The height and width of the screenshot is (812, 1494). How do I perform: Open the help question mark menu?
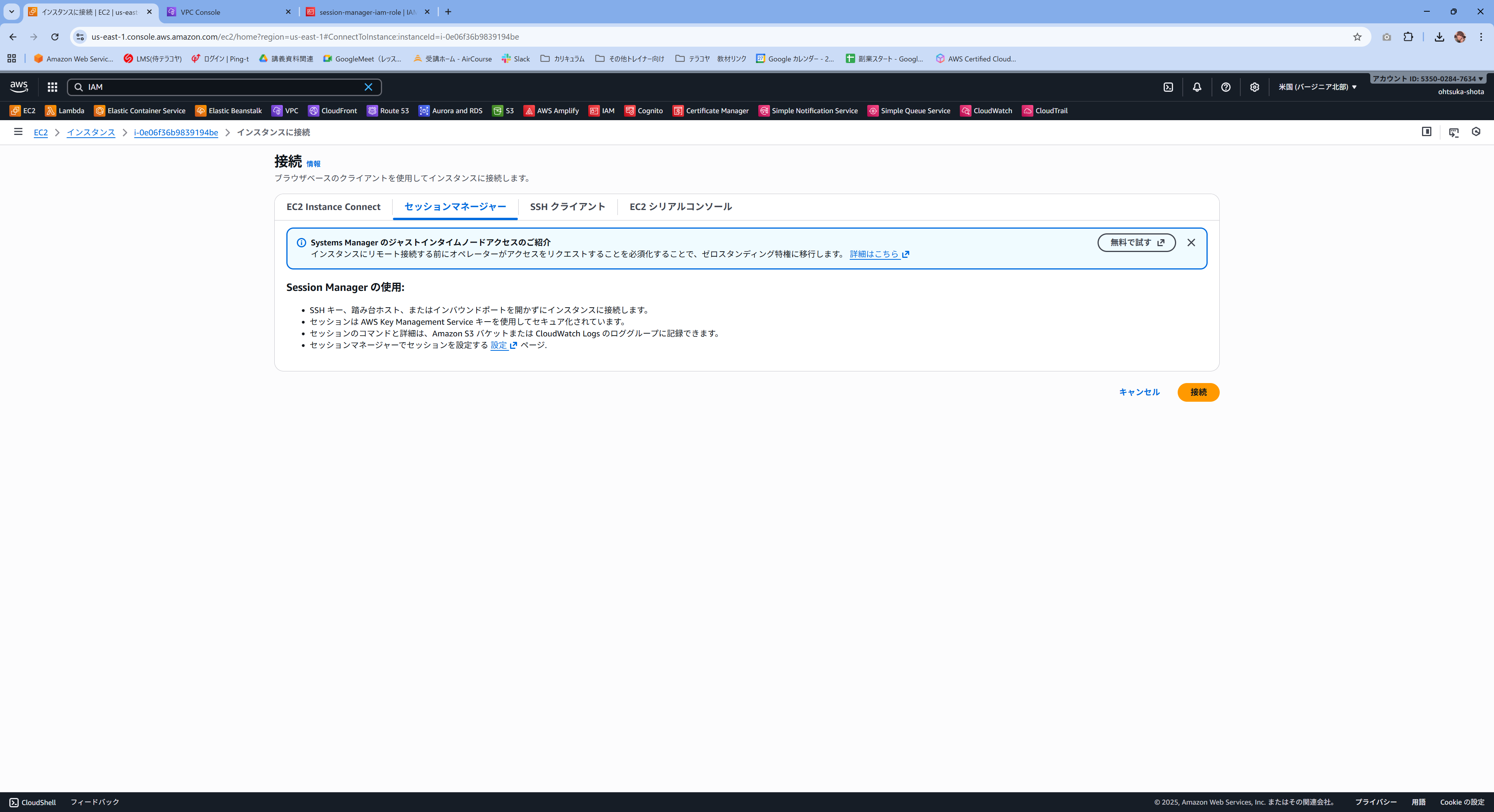click(1226, 87)
